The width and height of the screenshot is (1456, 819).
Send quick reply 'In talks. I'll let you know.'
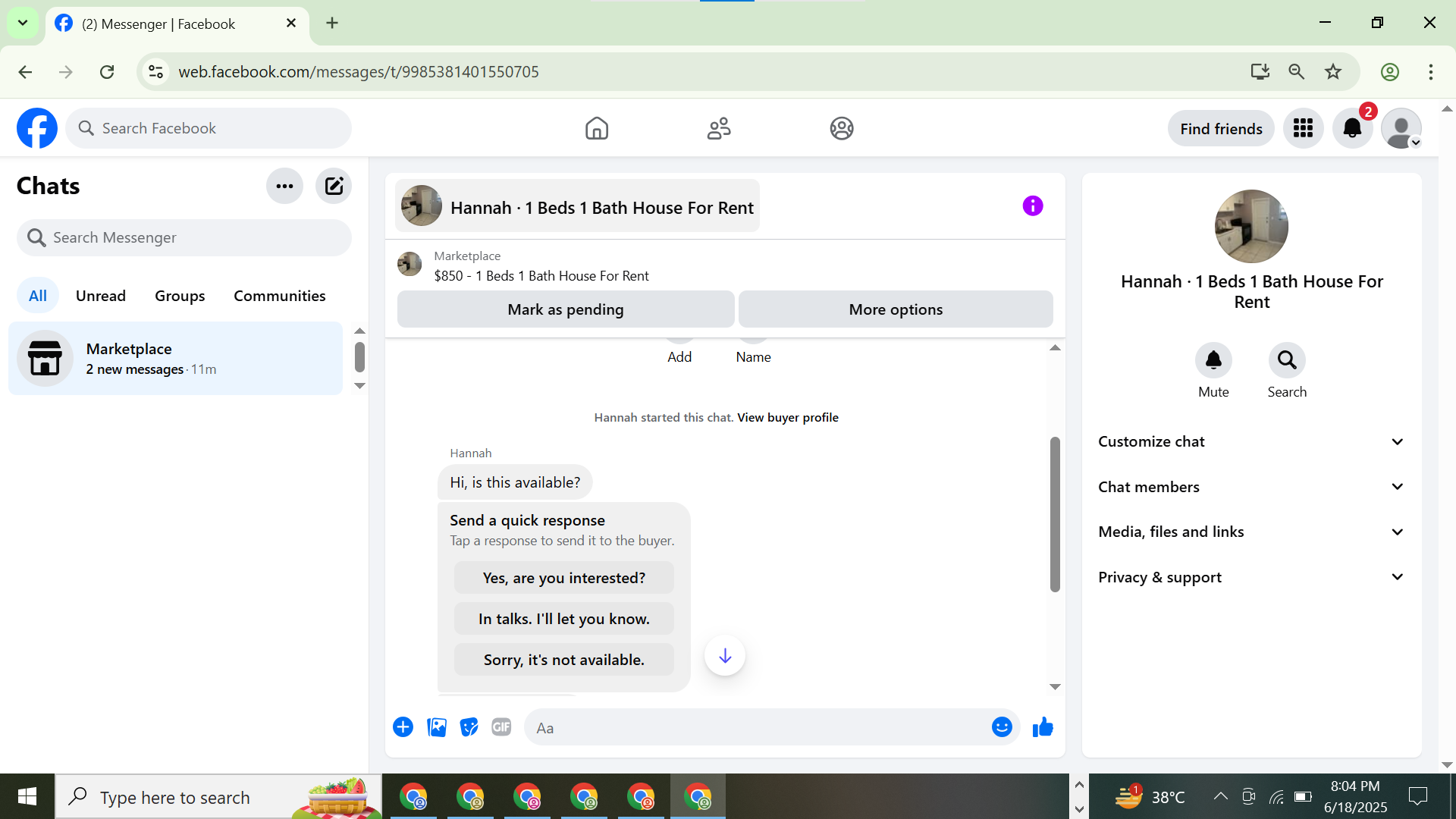point(564,619)
